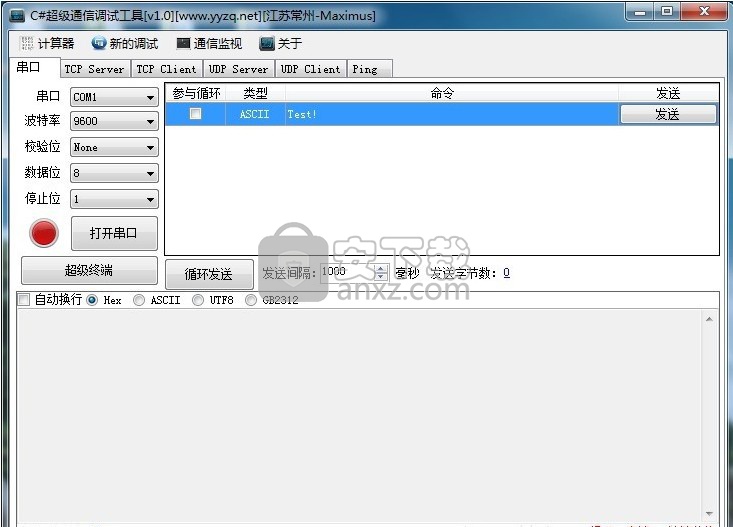Close the communication debug tool window

(x=704, y=12)
